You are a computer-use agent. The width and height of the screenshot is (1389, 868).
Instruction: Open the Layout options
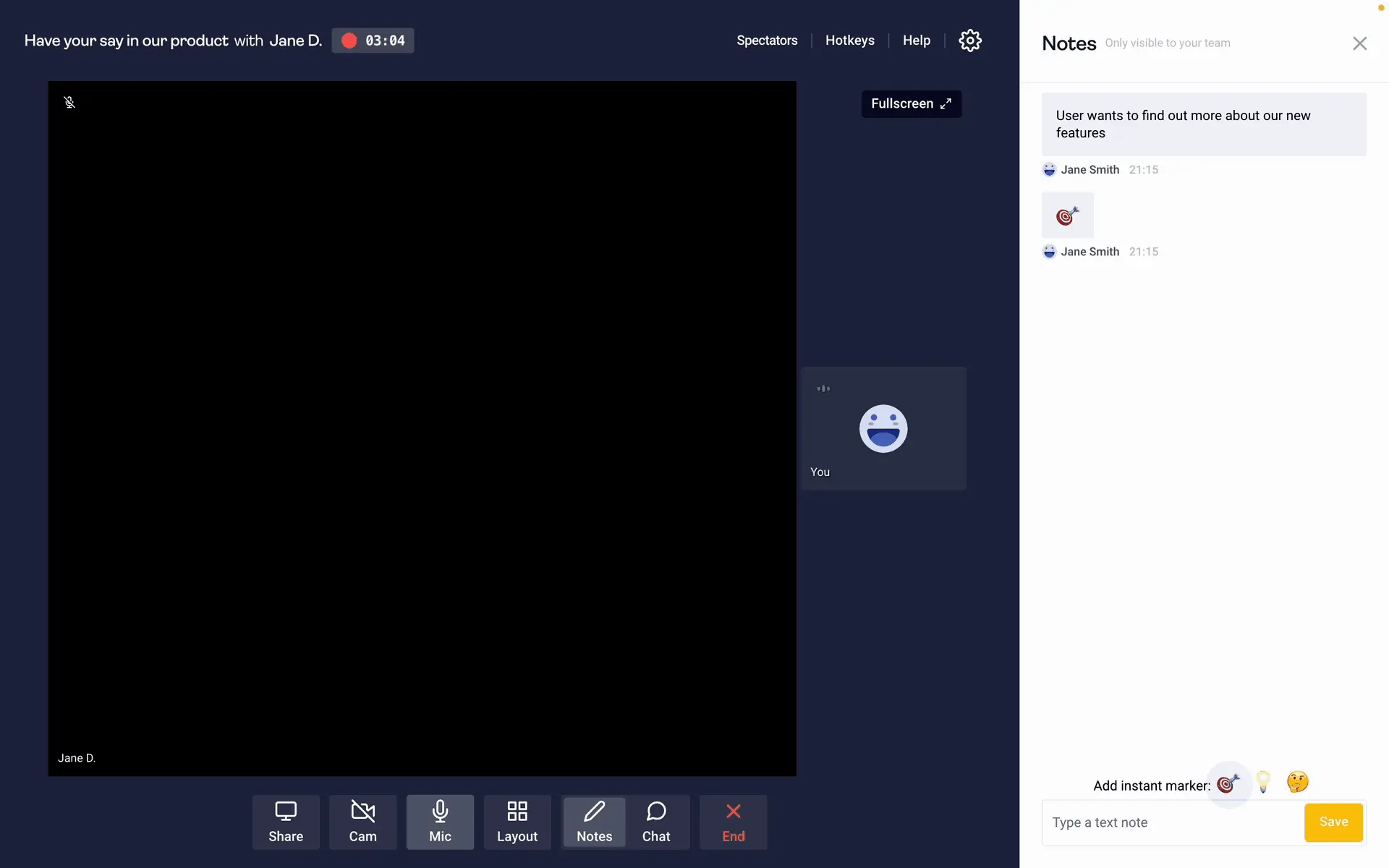click(x=517, y=822)
